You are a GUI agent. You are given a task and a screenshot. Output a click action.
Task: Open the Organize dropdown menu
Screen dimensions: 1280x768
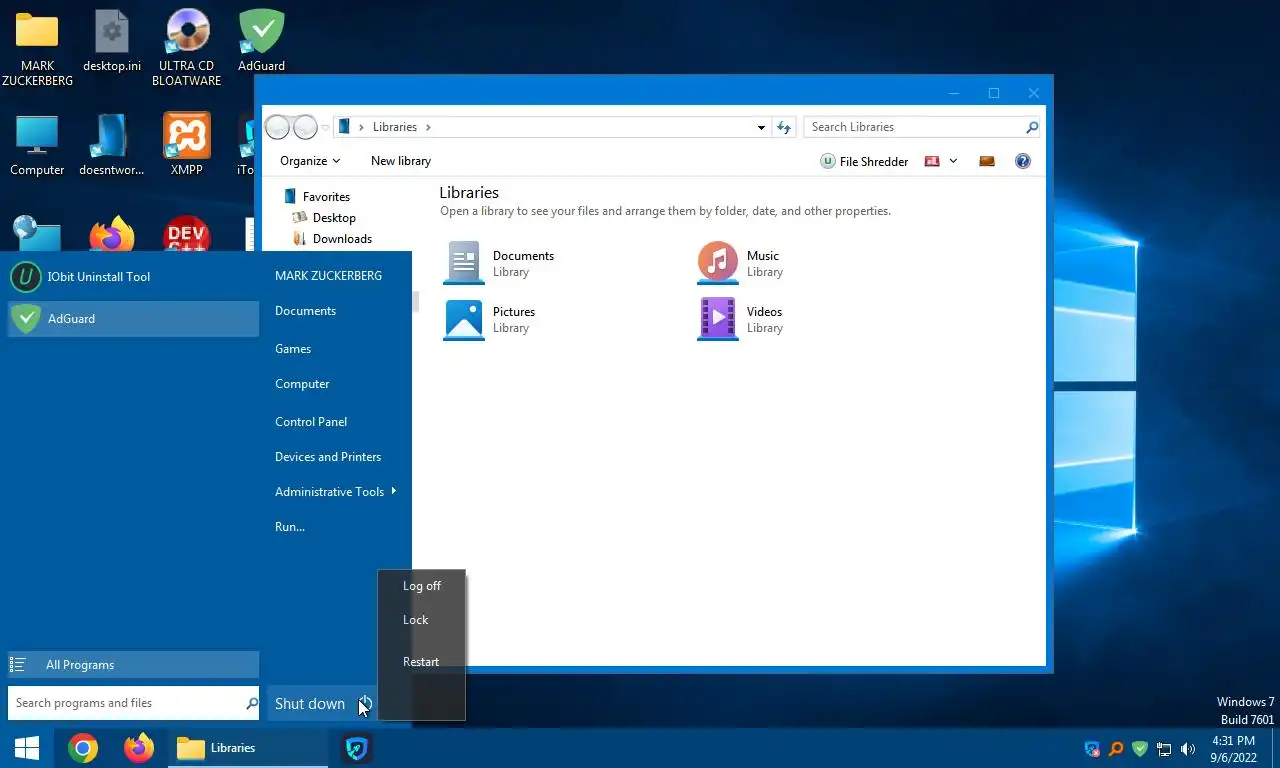(x=310, y=161)
